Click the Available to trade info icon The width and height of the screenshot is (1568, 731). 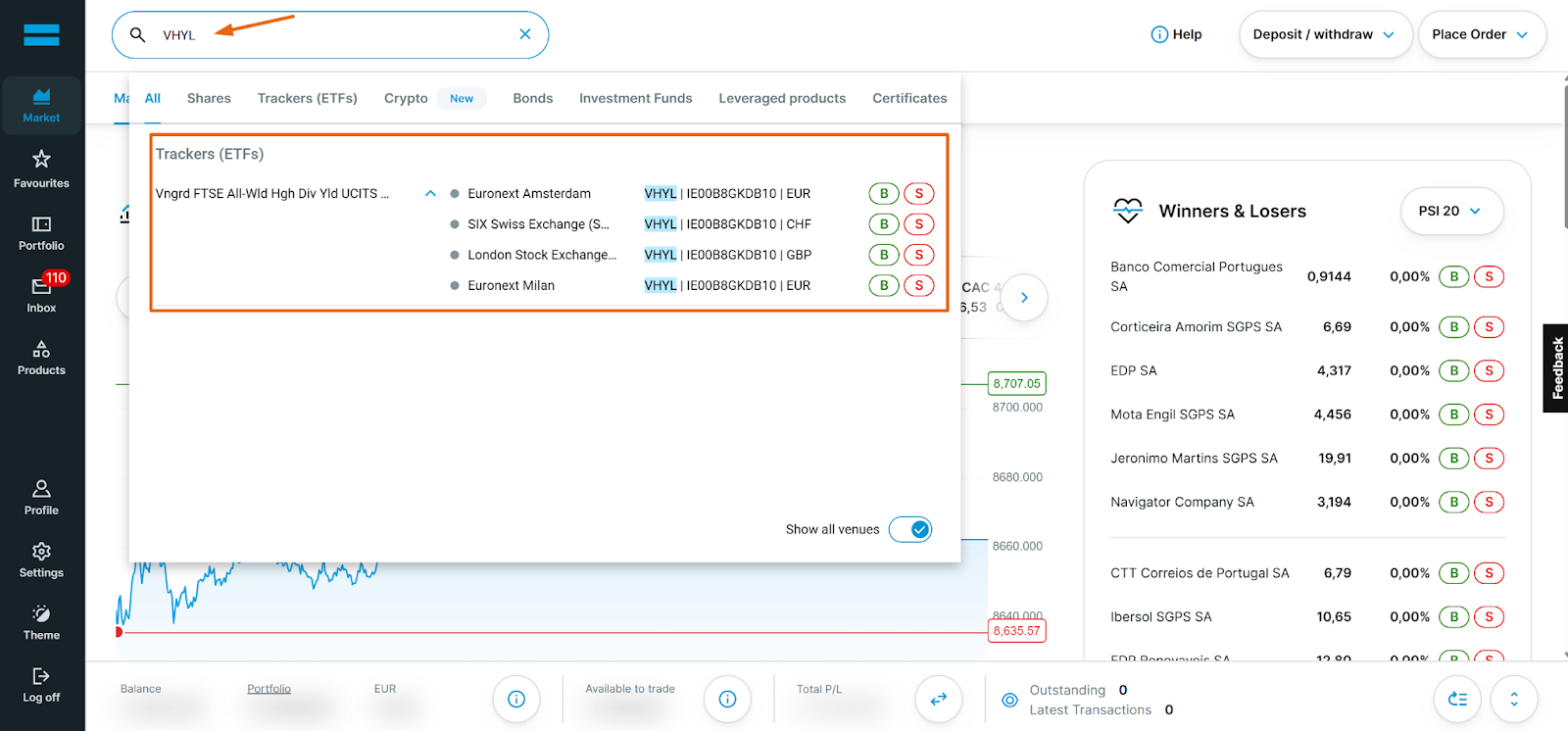pos(727,699)
